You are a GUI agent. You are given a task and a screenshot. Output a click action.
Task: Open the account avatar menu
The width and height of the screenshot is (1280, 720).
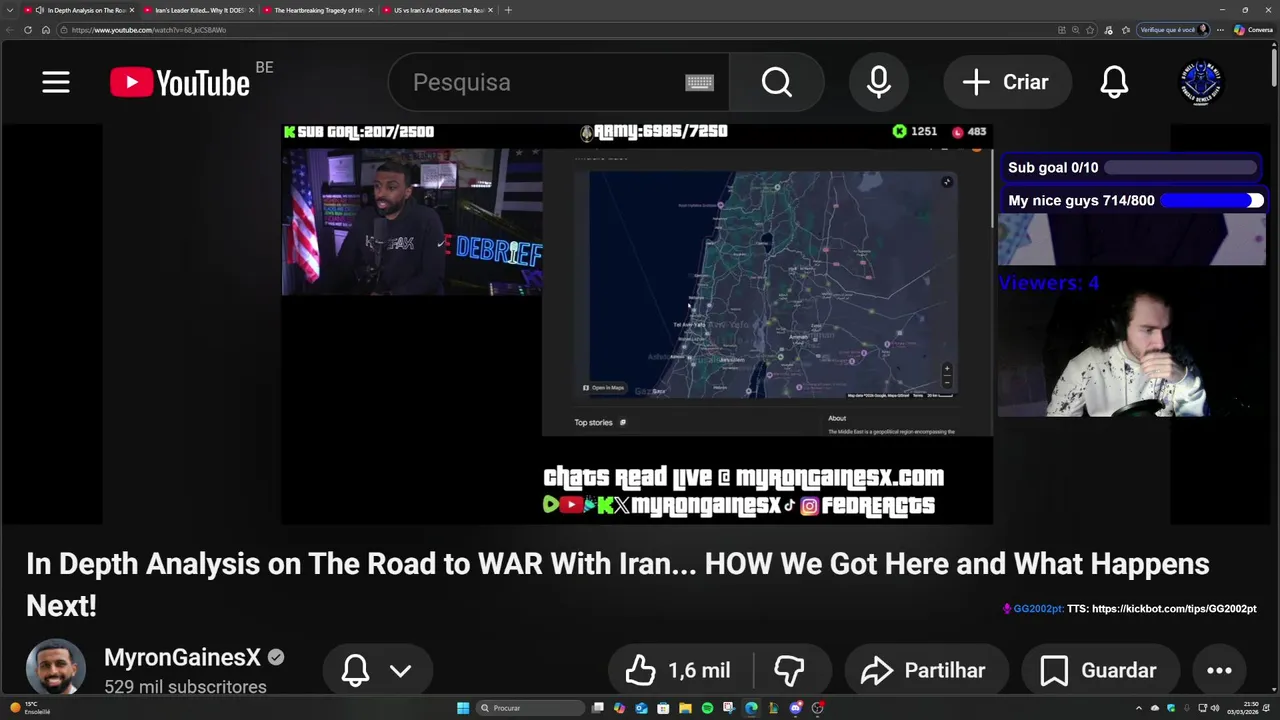1200,82
